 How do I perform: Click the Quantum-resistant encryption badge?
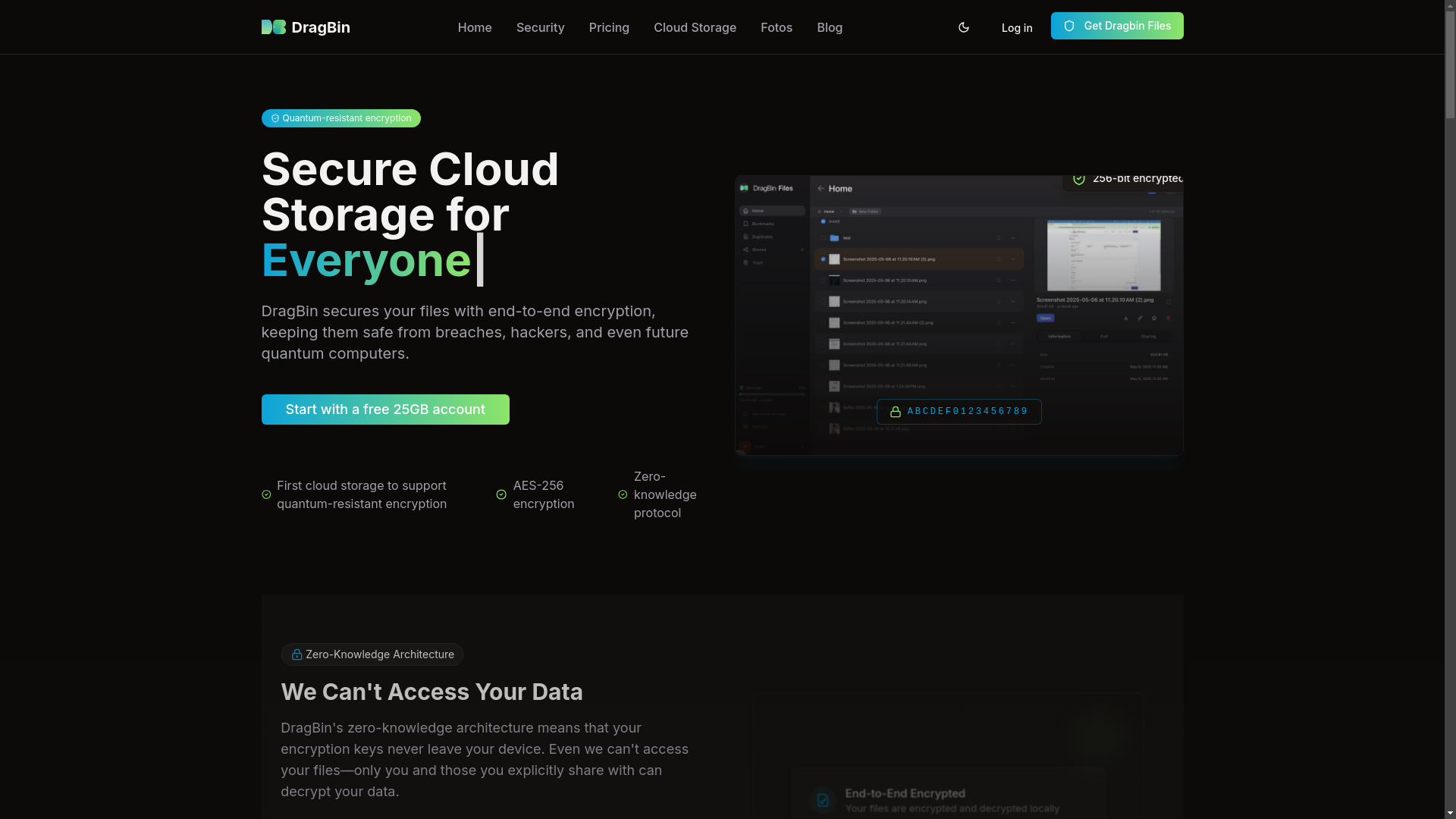tap(341, 118)
